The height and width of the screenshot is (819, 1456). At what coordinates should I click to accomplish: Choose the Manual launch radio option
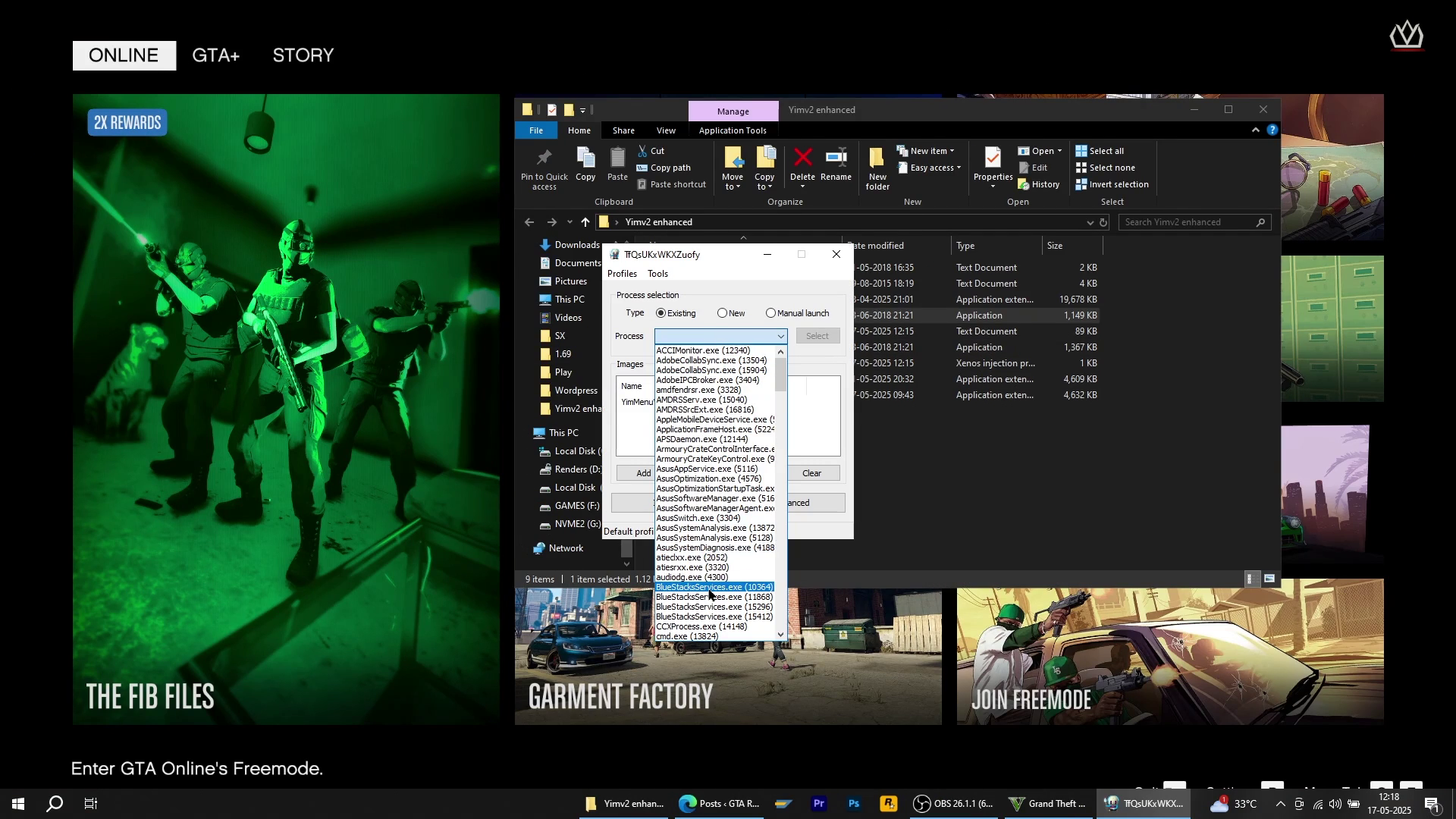pyautogui.click(x=771, y=313)
